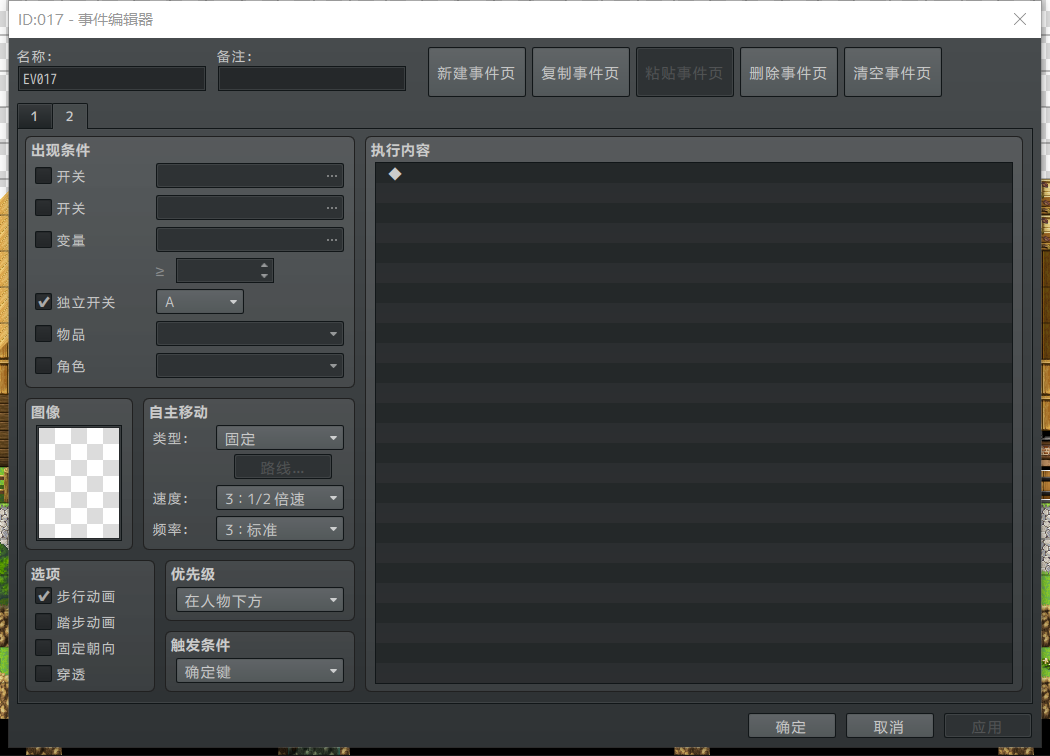The width and height of the screenshot is (1050, 756).
Task: Select the first diamond row in 执行内容
Action: 694,174
